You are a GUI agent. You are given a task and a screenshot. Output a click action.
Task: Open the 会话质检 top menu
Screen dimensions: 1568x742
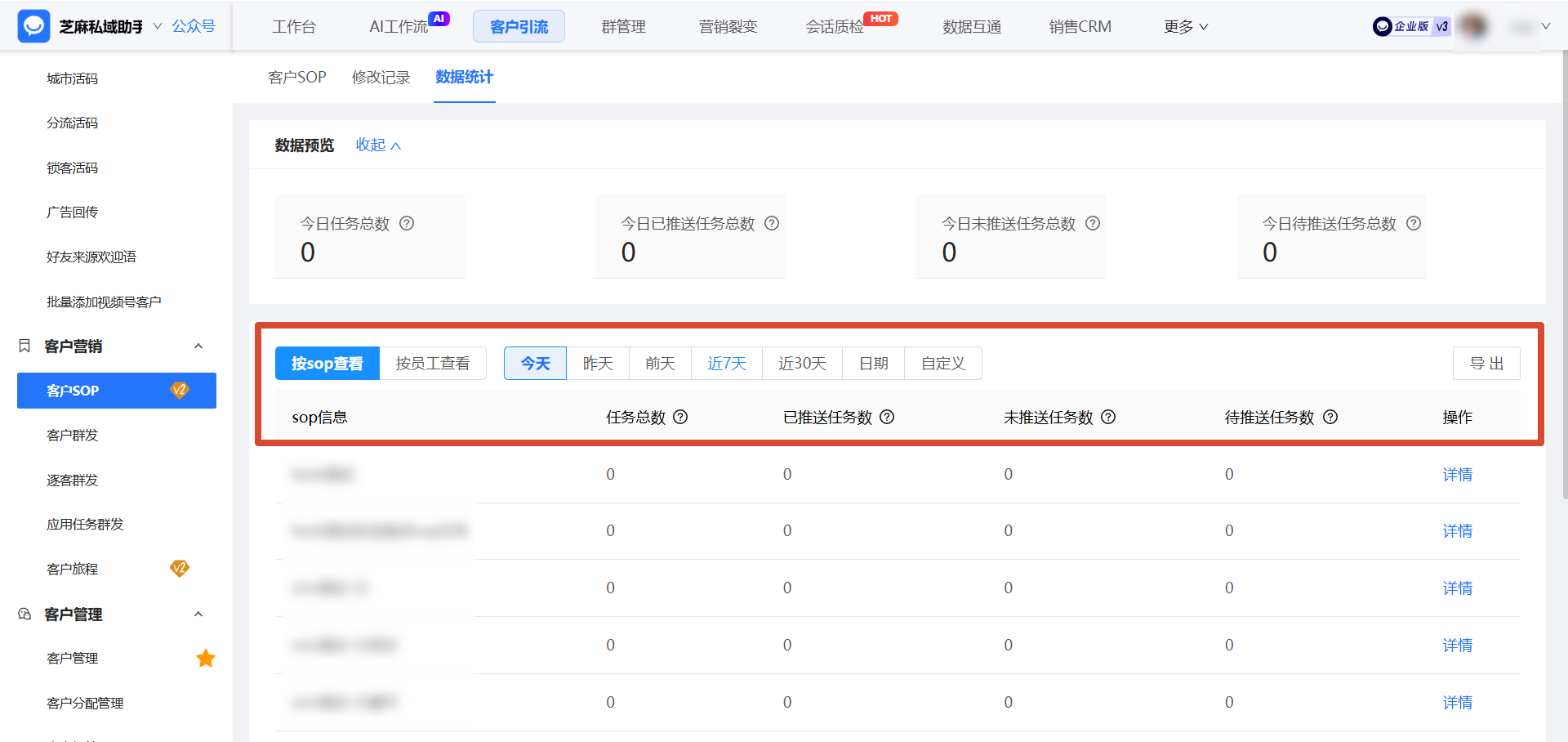point(835,27)
